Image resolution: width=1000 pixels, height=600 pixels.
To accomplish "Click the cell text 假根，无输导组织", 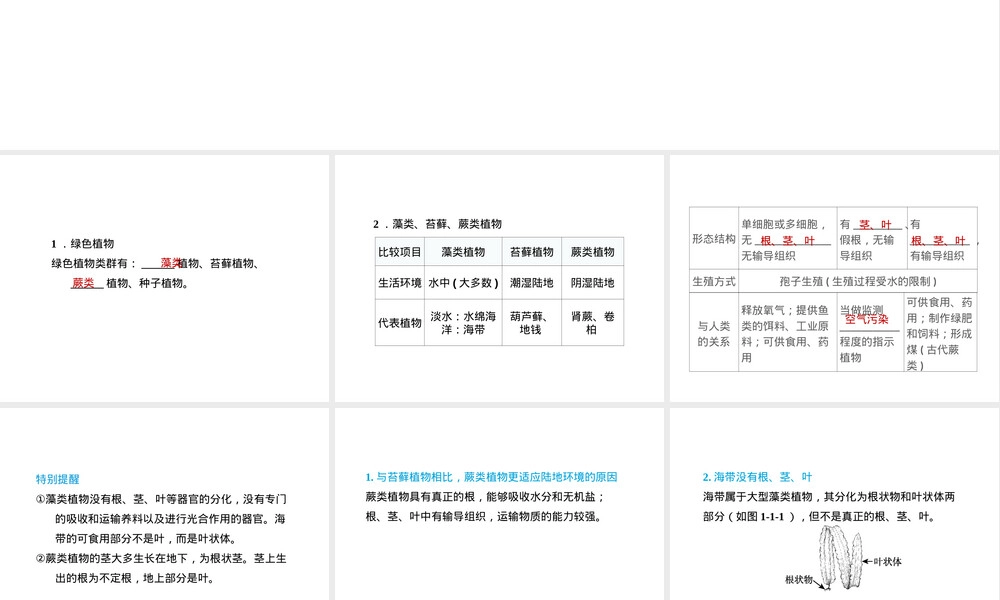I will (867, 247).
